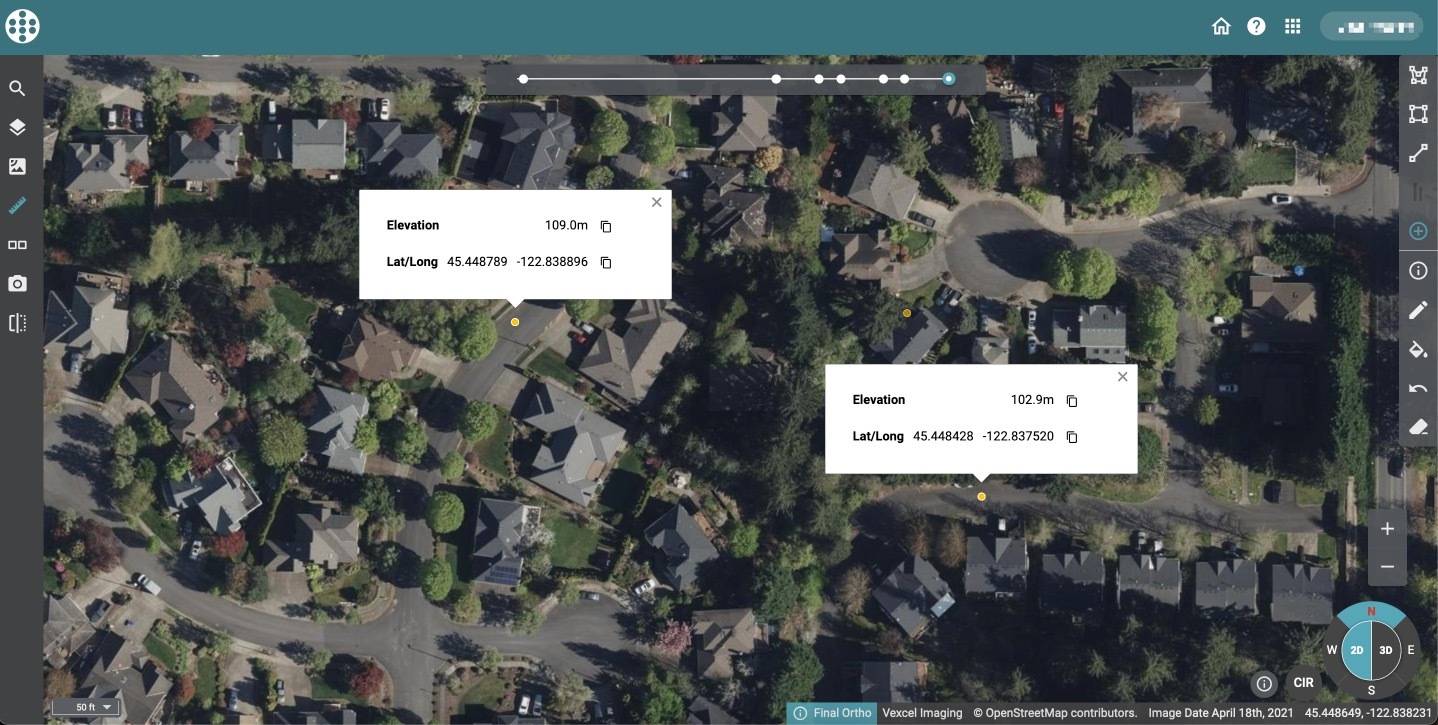Open the scale unit dropdown
1438x725 pixels.
pyautogui.click(x=86, y=706)
